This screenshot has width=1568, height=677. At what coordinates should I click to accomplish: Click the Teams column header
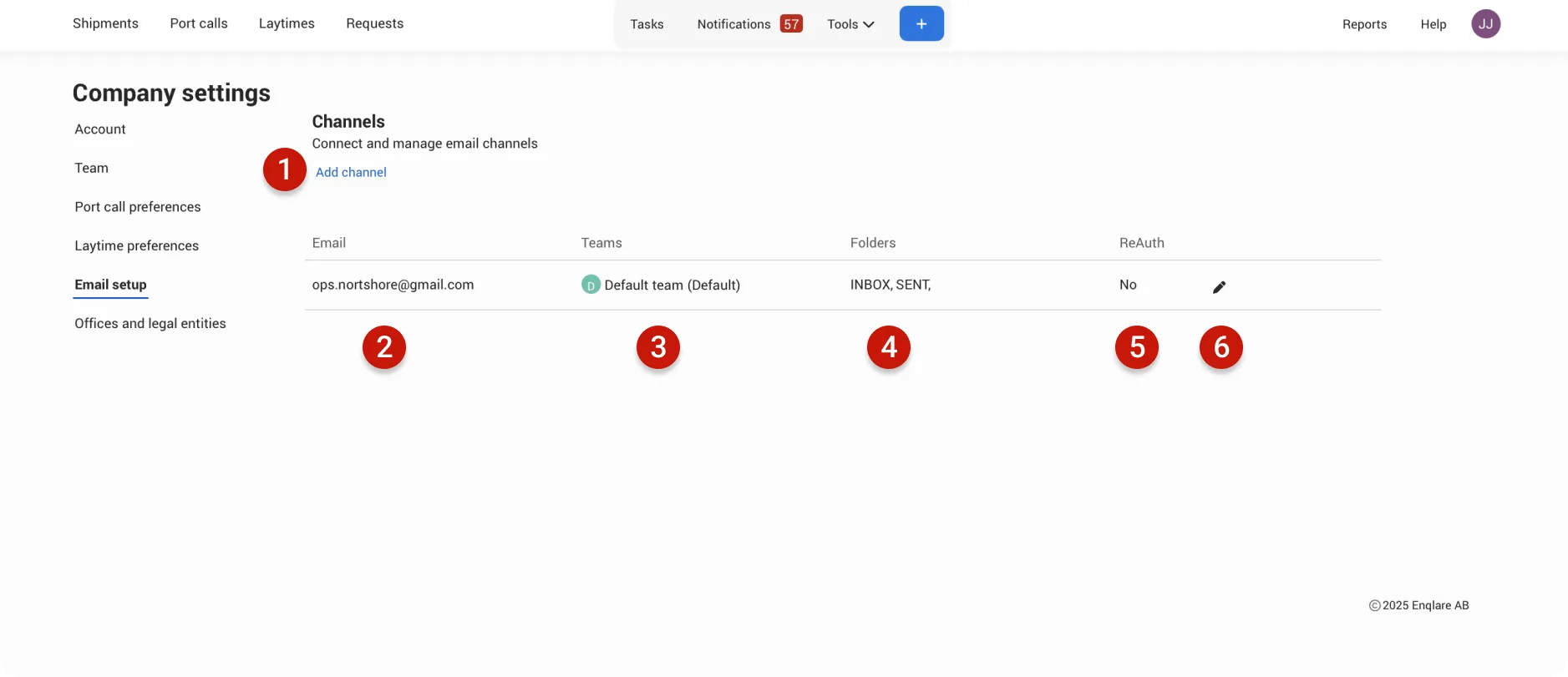tap(601, 243)
